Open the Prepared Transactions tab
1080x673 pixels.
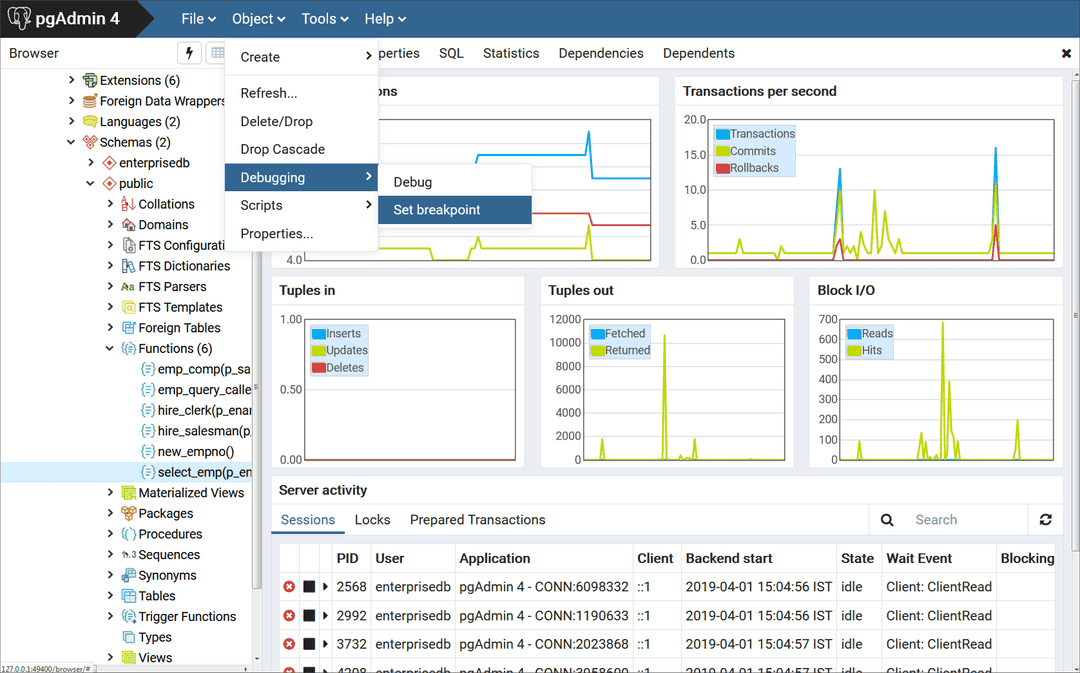[x=477, y=520]
